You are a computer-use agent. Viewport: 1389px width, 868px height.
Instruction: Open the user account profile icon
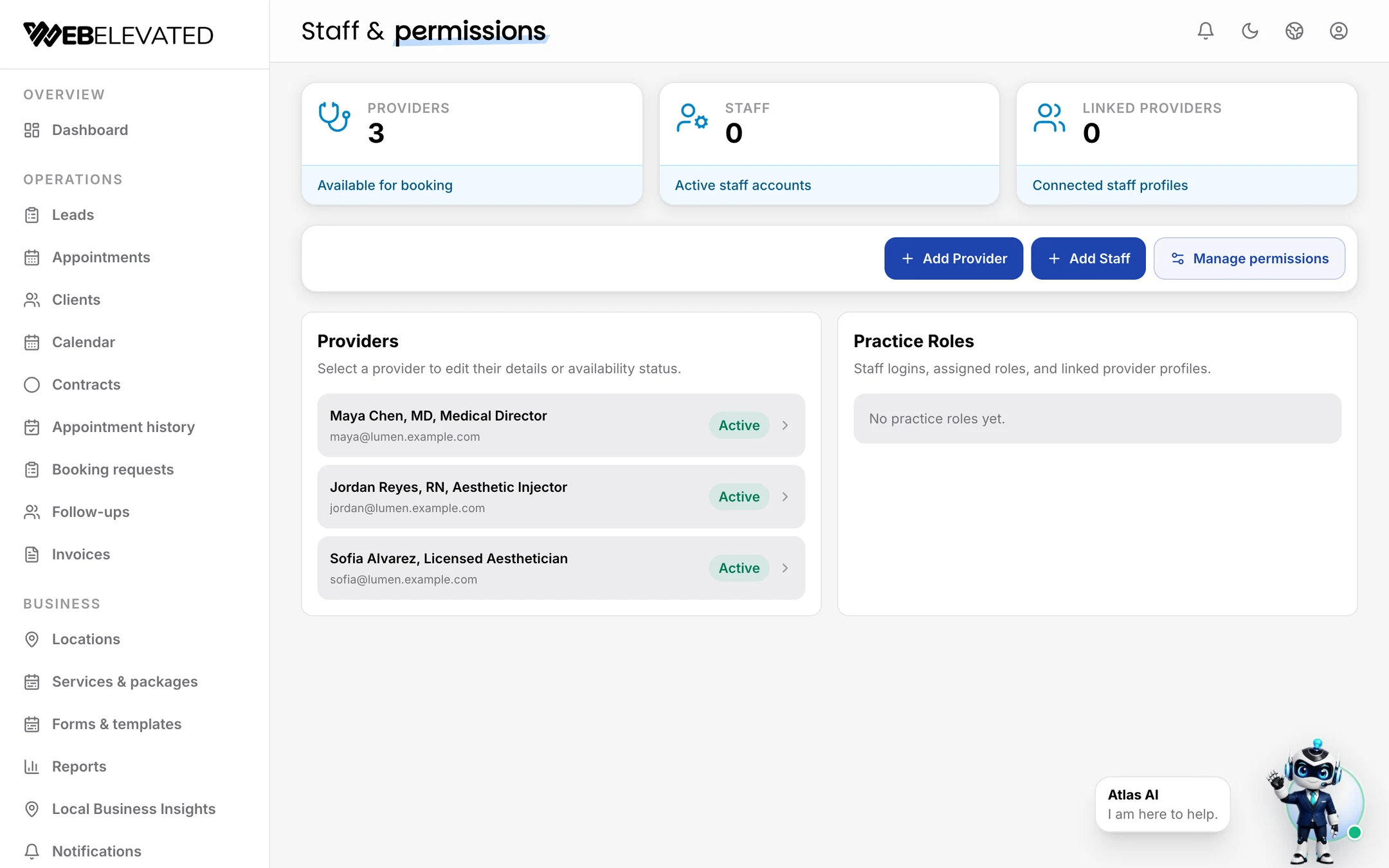click(x=1338, y=31)
